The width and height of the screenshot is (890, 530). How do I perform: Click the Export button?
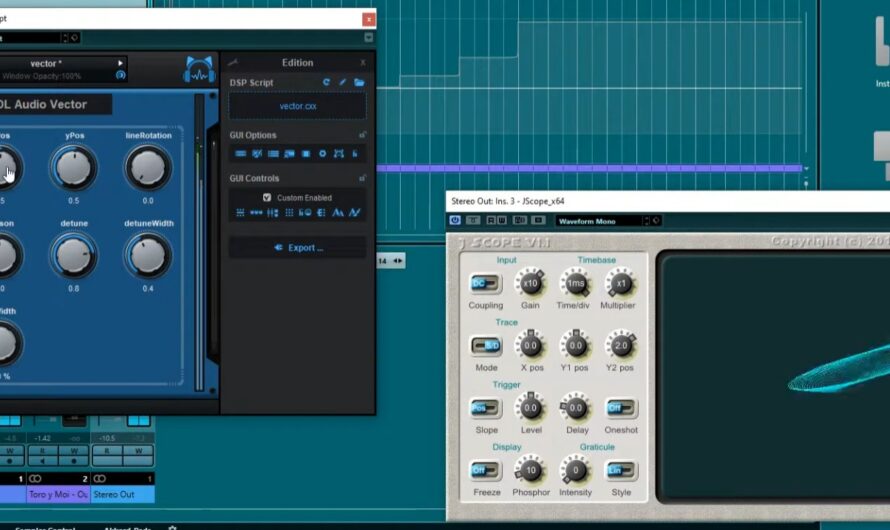click(x=297, y=248)
